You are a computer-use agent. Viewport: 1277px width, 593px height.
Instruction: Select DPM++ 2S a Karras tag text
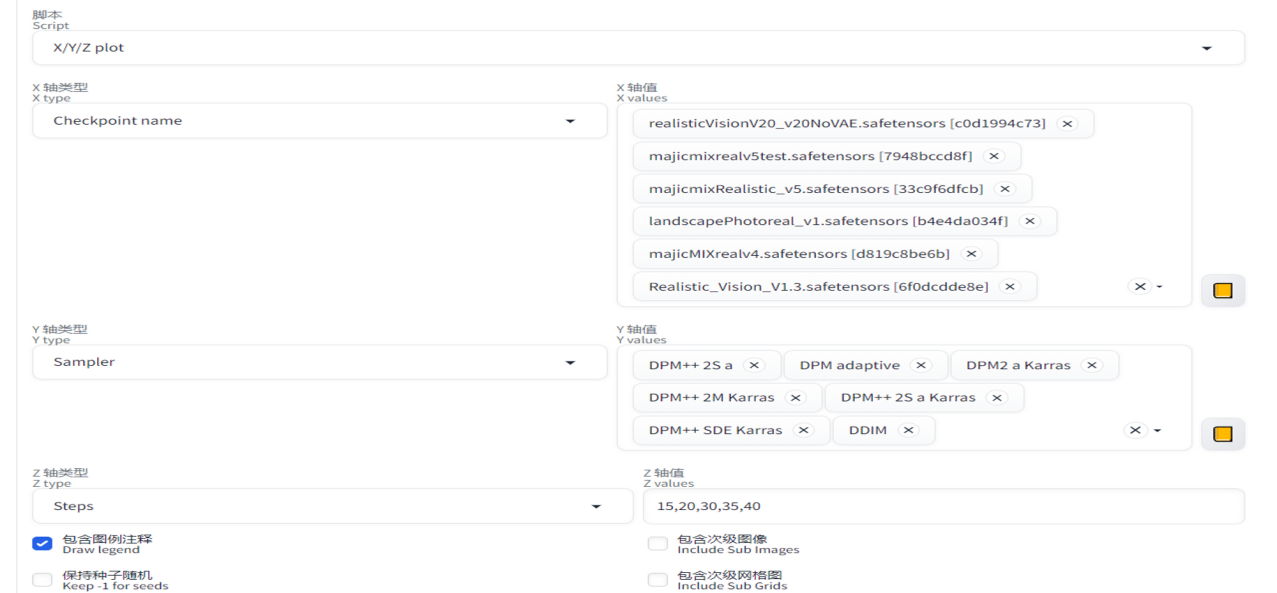[x=908, y=398]
